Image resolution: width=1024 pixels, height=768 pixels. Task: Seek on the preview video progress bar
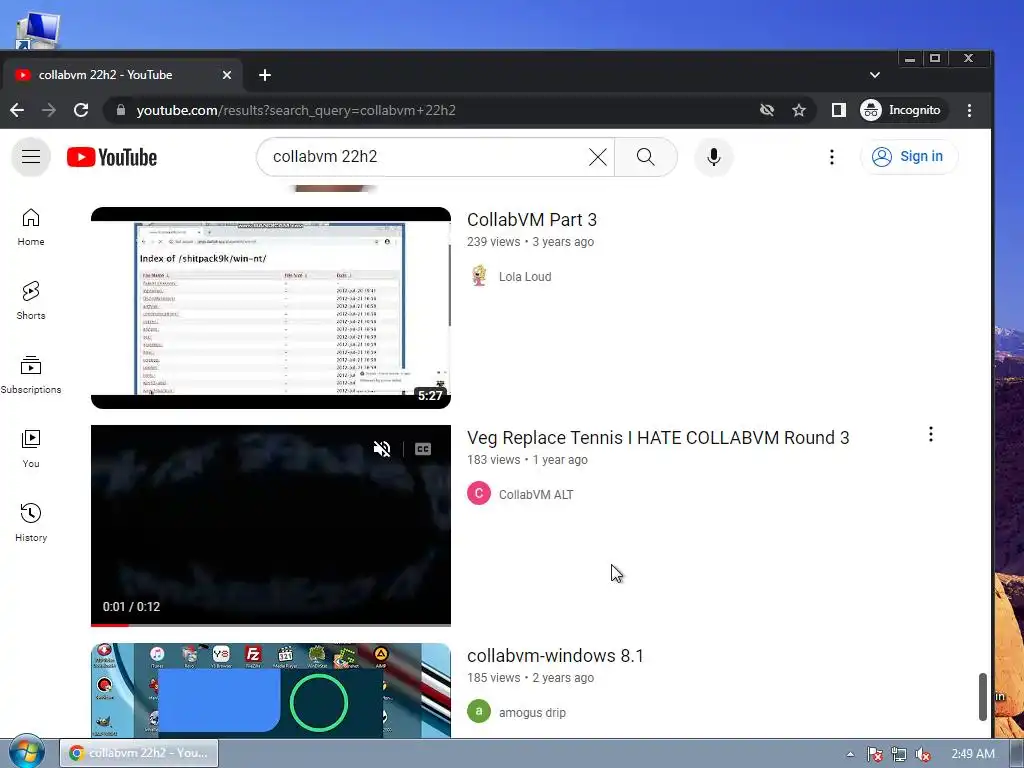tap(270, 624)
